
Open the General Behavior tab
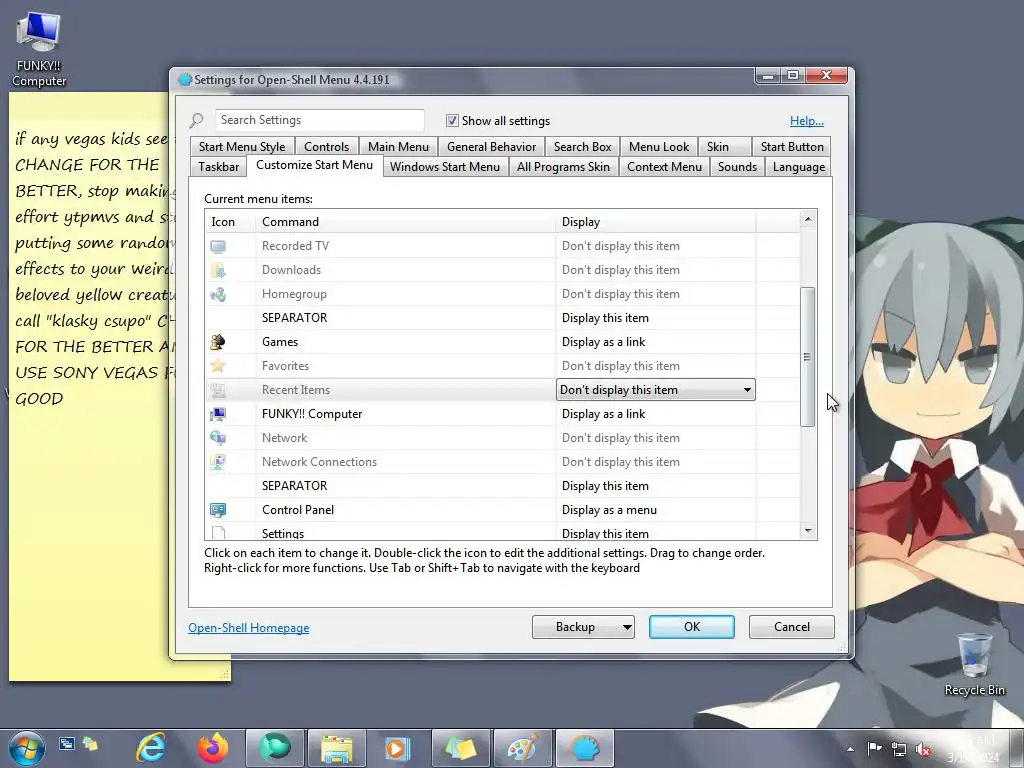coord(491,147)
